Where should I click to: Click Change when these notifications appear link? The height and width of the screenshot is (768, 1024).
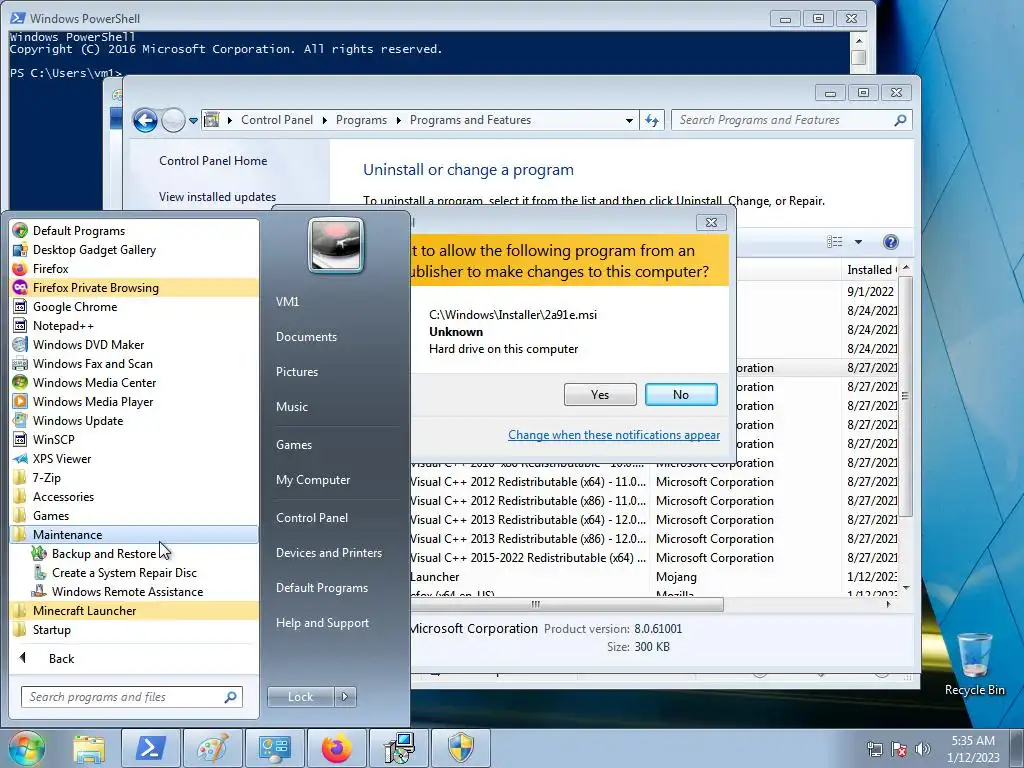[614, 435]
